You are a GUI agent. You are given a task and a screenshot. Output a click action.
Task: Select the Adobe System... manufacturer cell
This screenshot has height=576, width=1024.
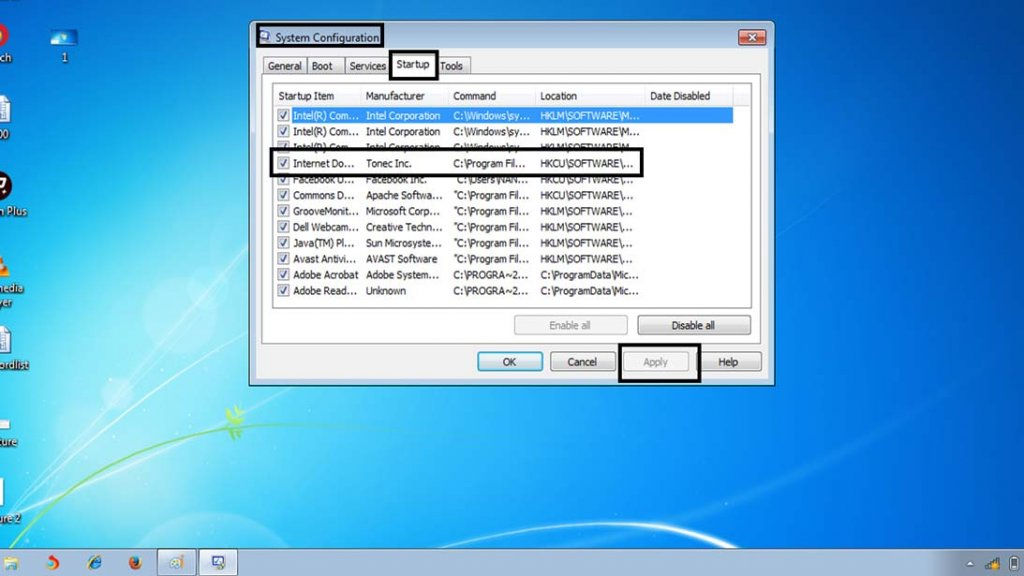tap(402, 275)
